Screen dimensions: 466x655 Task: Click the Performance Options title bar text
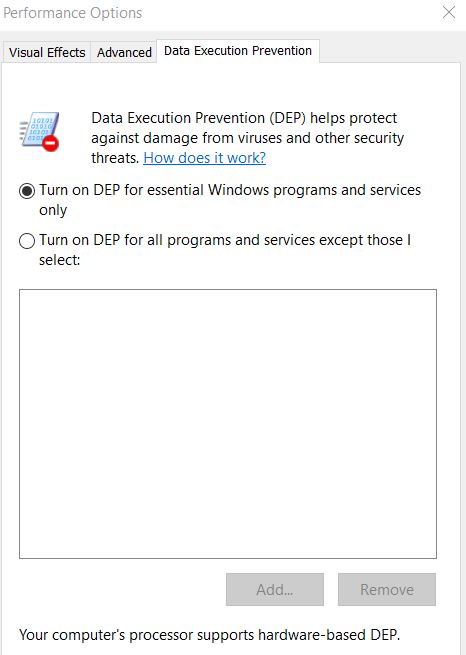pos(73,13)
